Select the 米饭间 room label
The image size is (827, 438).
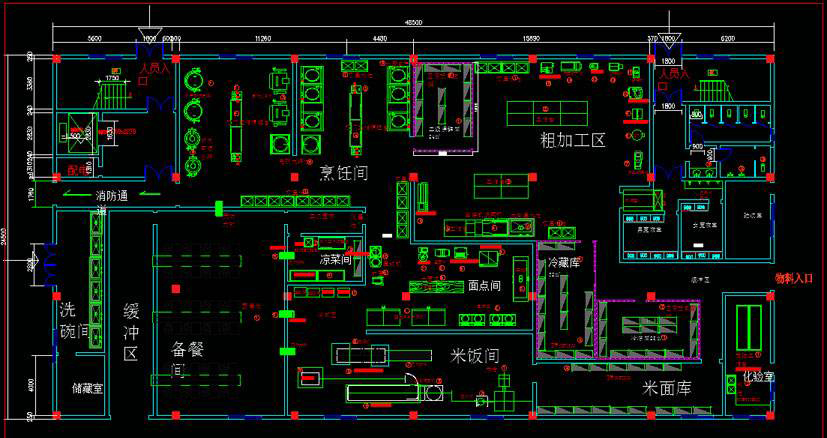point(473,356)
